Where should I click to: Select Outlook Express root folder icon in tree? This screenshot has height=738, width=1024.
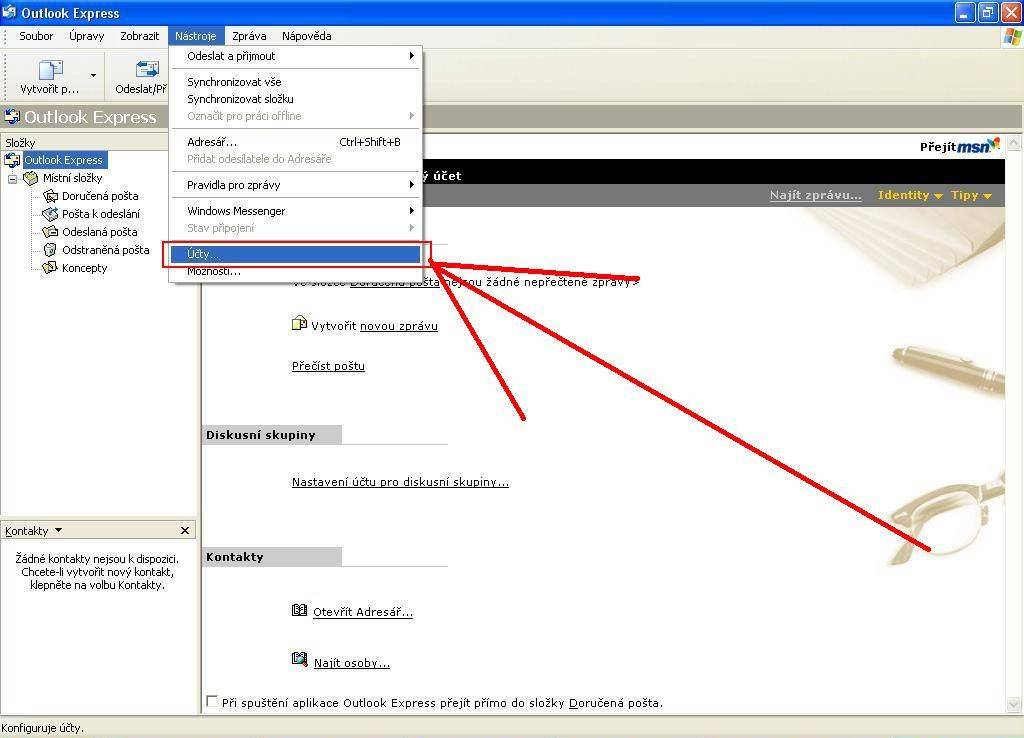pyautogui.click(x=12, y=160)
